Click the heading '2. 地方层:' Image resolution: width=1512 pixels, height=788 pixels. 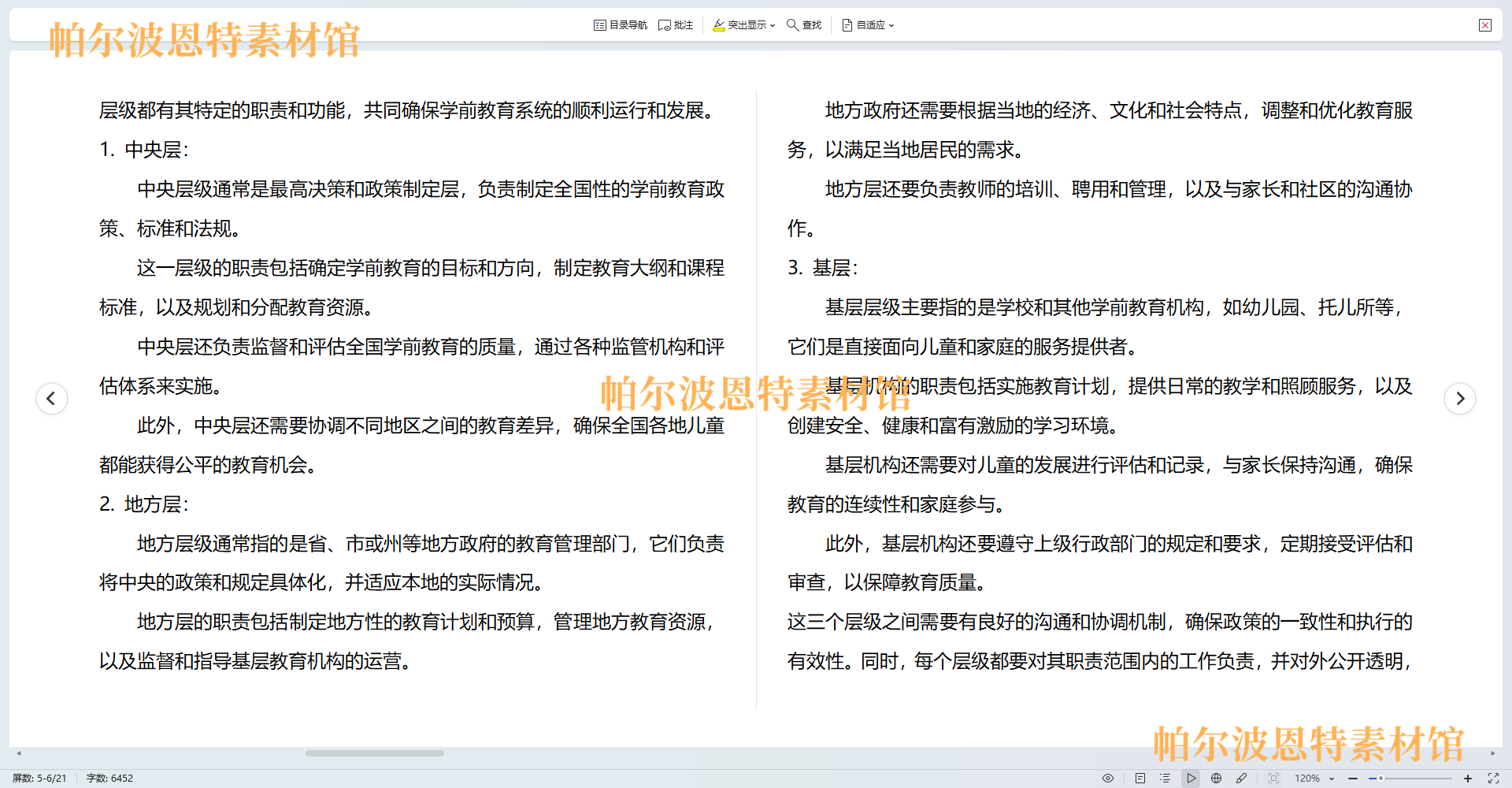pyautogui.click(x=144, y=504)
